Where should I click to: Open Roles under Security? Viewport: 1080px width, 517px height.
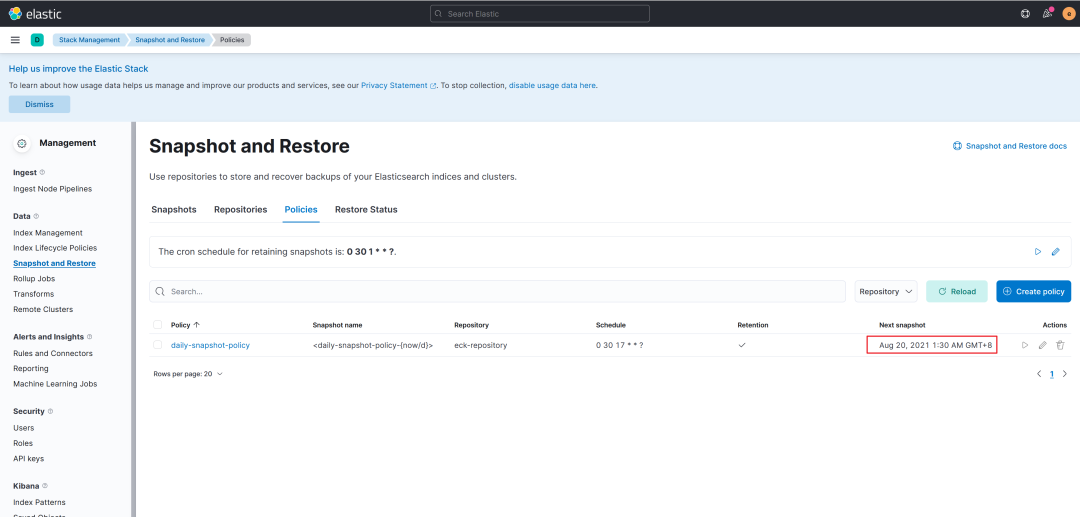pos(23,443)
